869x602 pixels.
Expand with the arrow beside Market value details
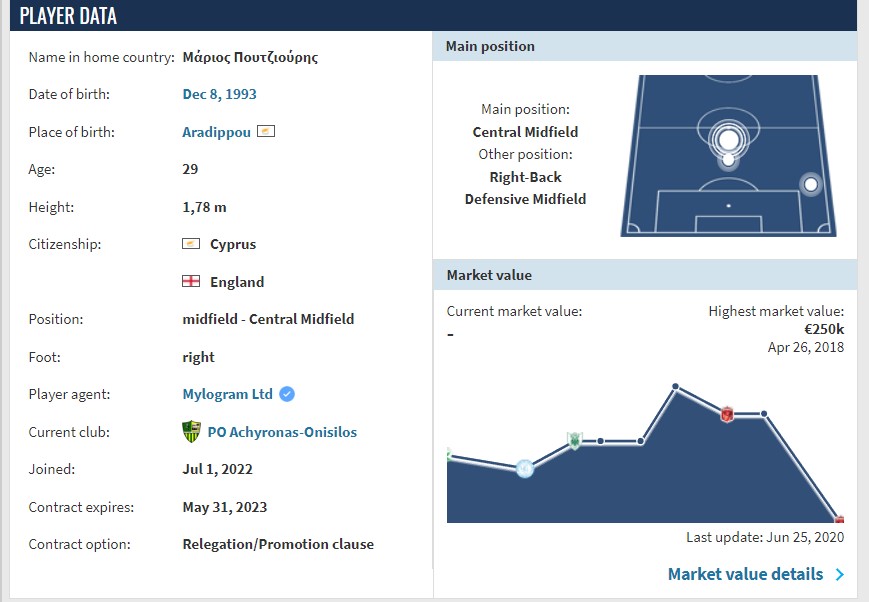point(839,574)
